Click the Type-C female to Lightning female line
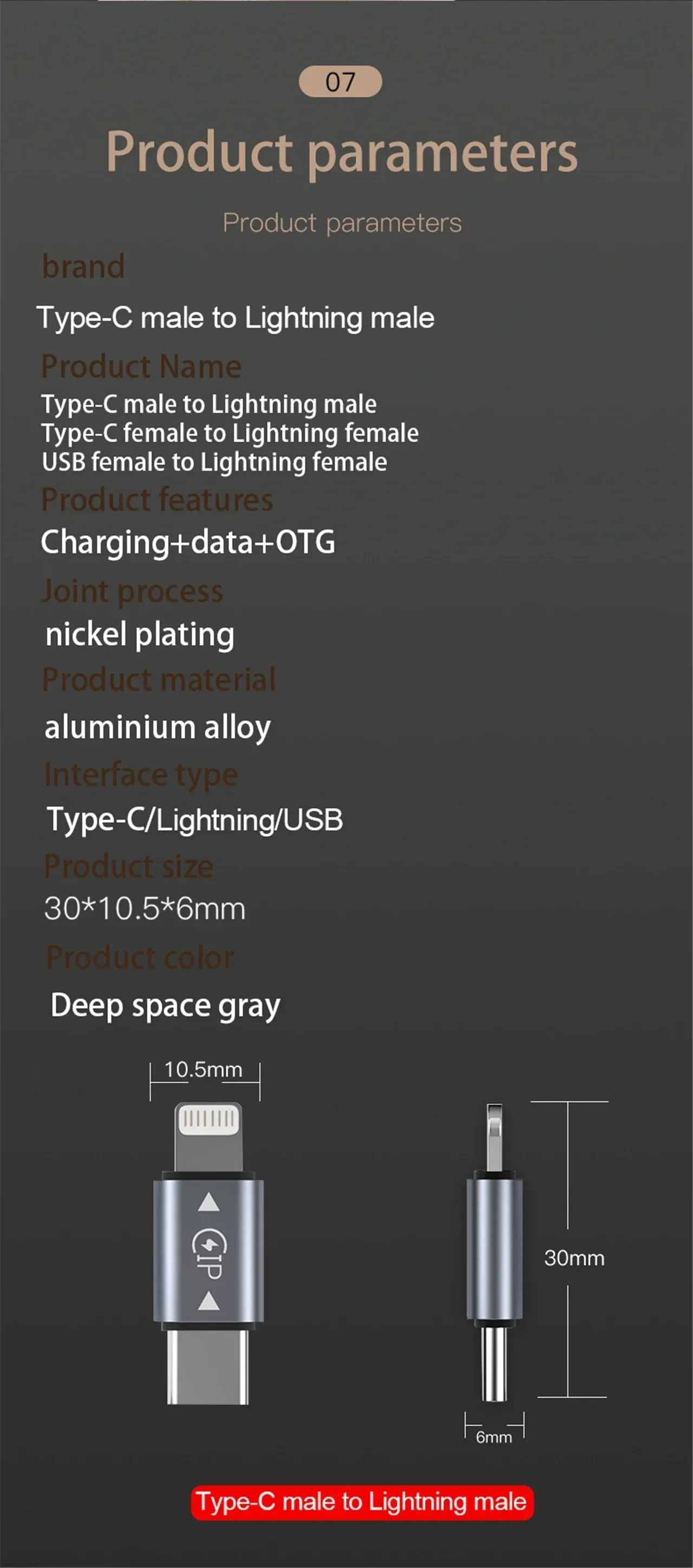The height and width of the screenshot is (1568, 693). [x=230, y=434]
